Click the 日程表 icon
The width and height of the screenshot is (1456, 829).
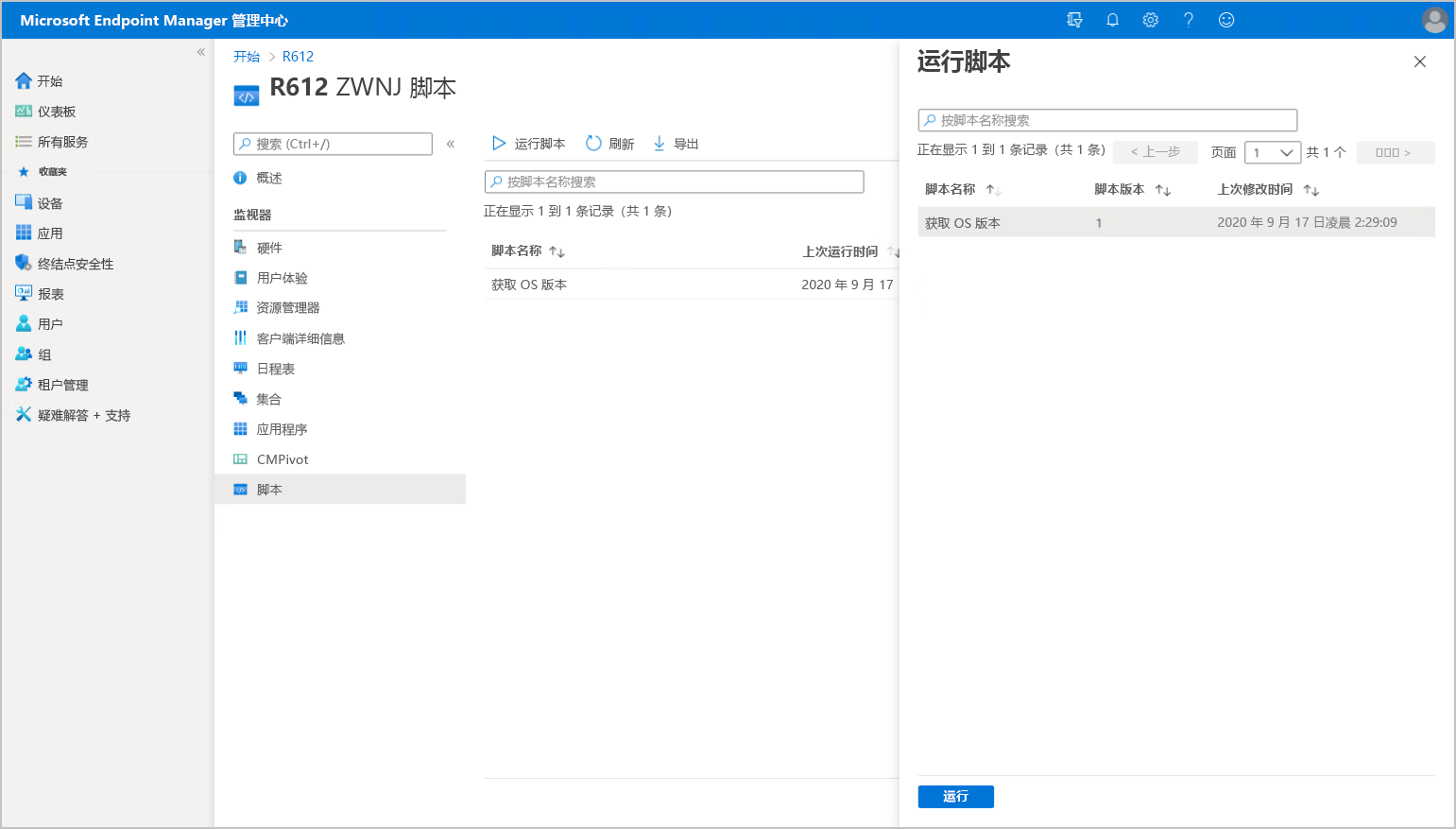pyautogui.click(x=240, y=369)
